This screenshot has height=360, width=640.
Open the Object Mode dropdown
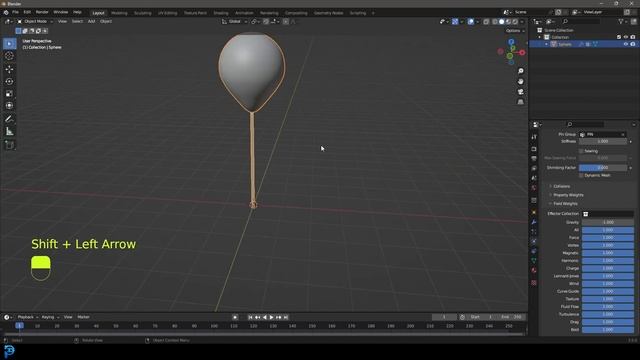click(35, 21)
